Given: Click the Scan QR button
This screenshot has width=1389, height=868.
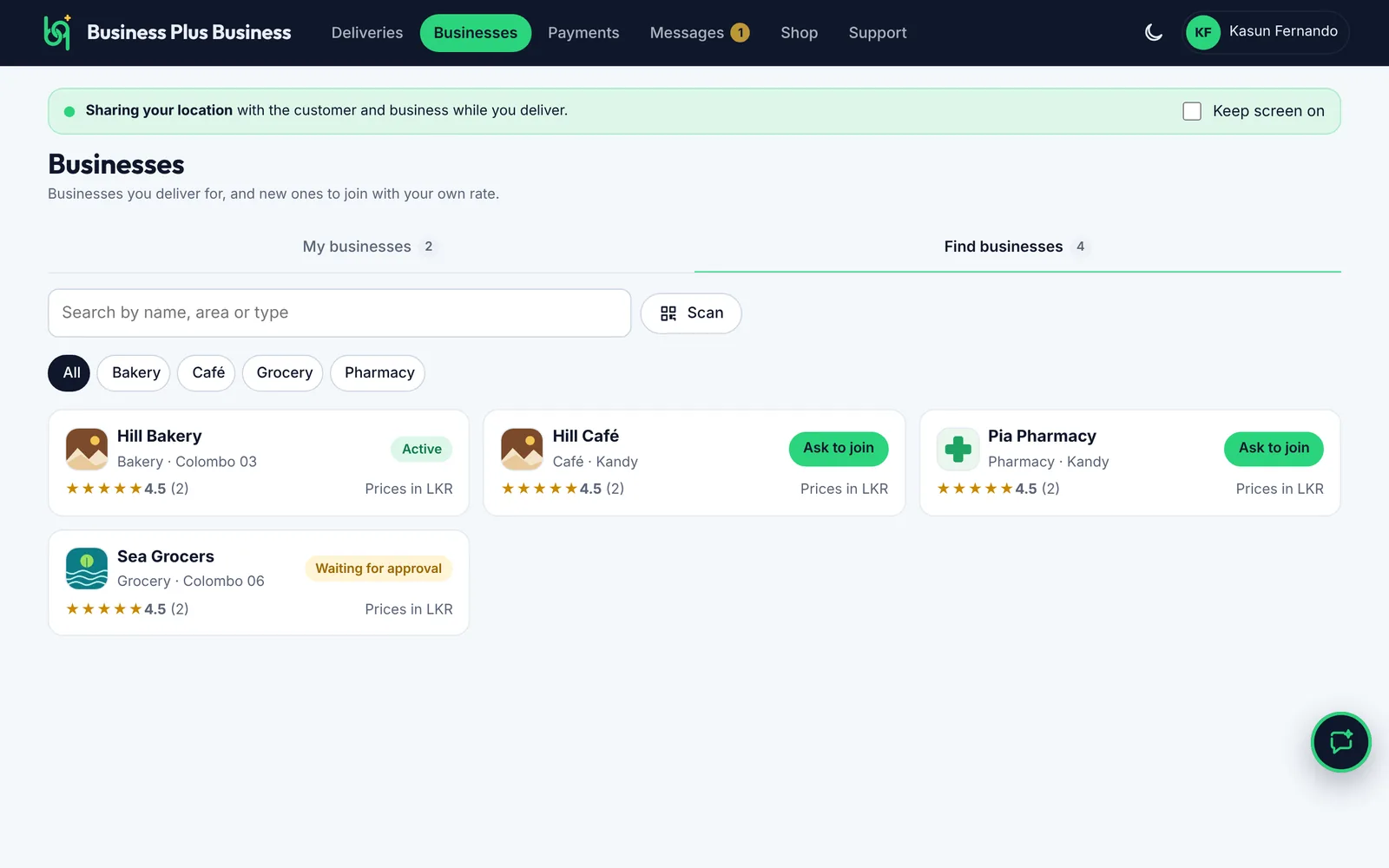Looking at the screenshot, I should pos(691,313).
